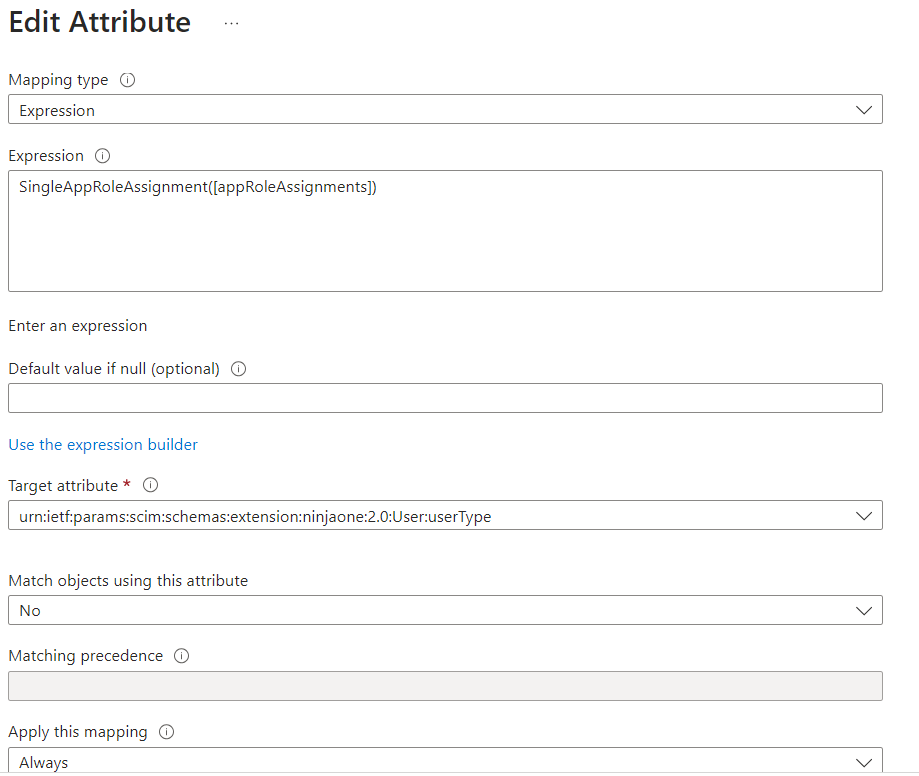Click the Edit Attribute page title
919x776 pixels.
(x=100, y=22)
